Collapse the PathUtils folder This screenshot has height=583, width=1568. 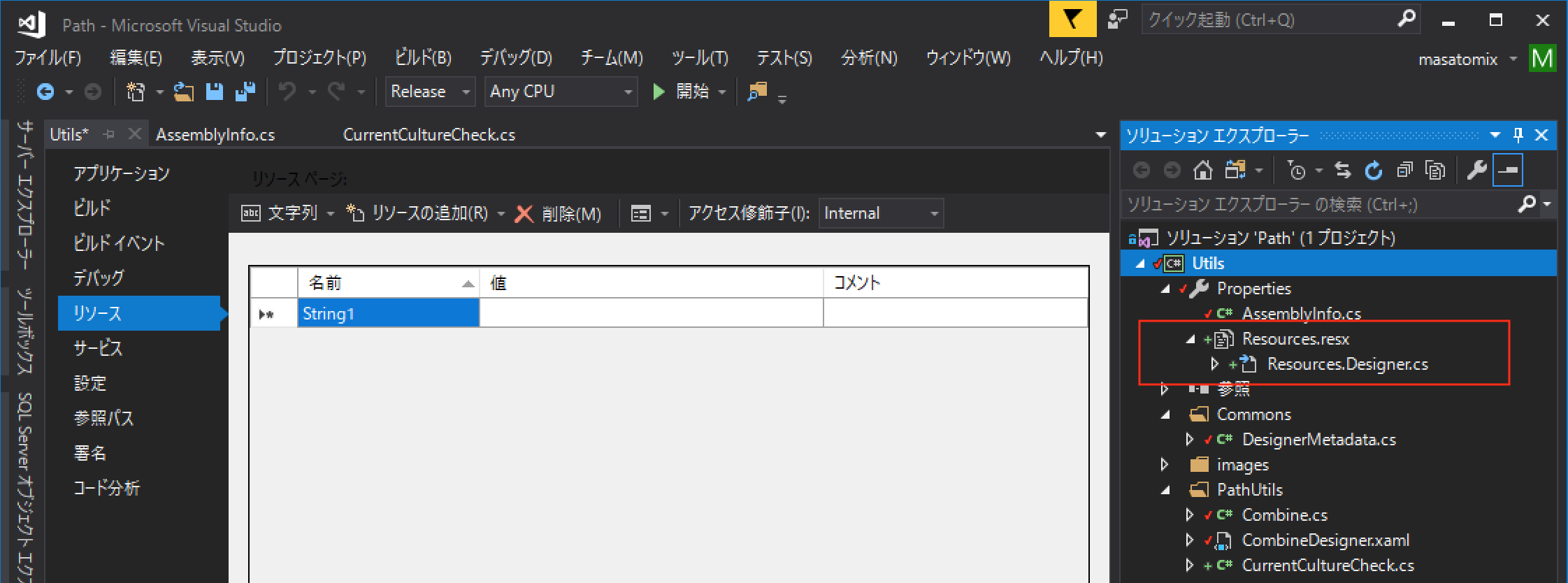(x=1165, y=490)
